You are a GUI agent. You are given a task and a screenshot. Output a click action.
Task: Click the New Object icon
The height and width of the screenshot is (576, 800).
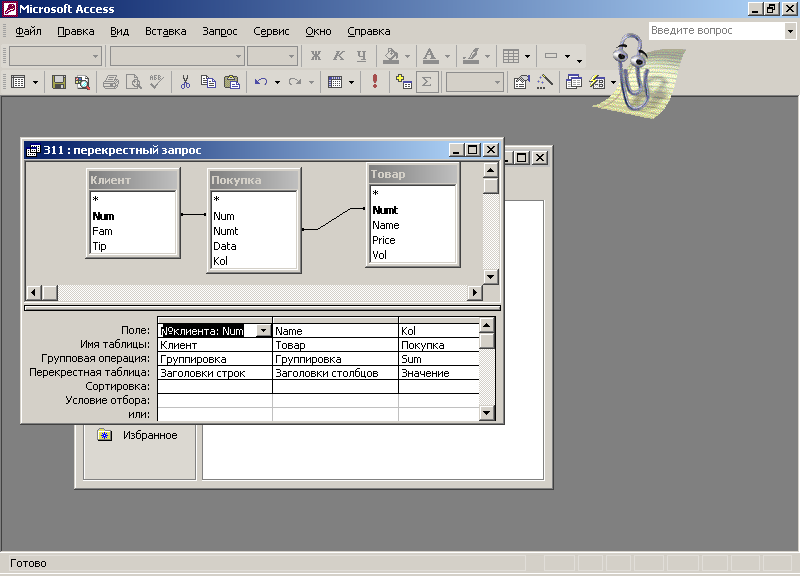click(x=597, y=82)
